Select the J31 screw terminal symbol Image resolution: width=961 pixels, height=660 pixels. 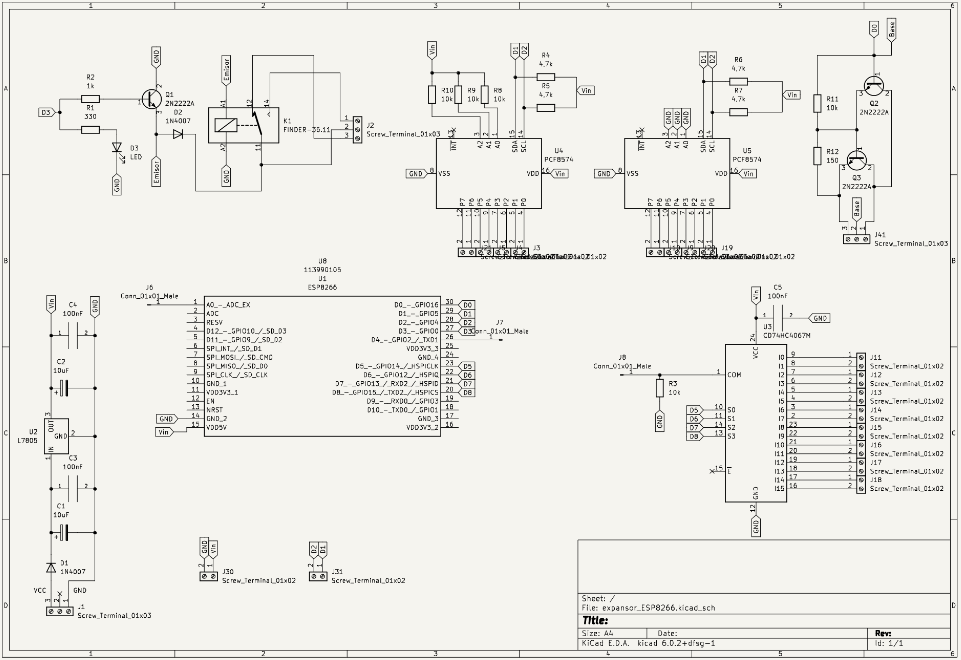pos(318,576)
